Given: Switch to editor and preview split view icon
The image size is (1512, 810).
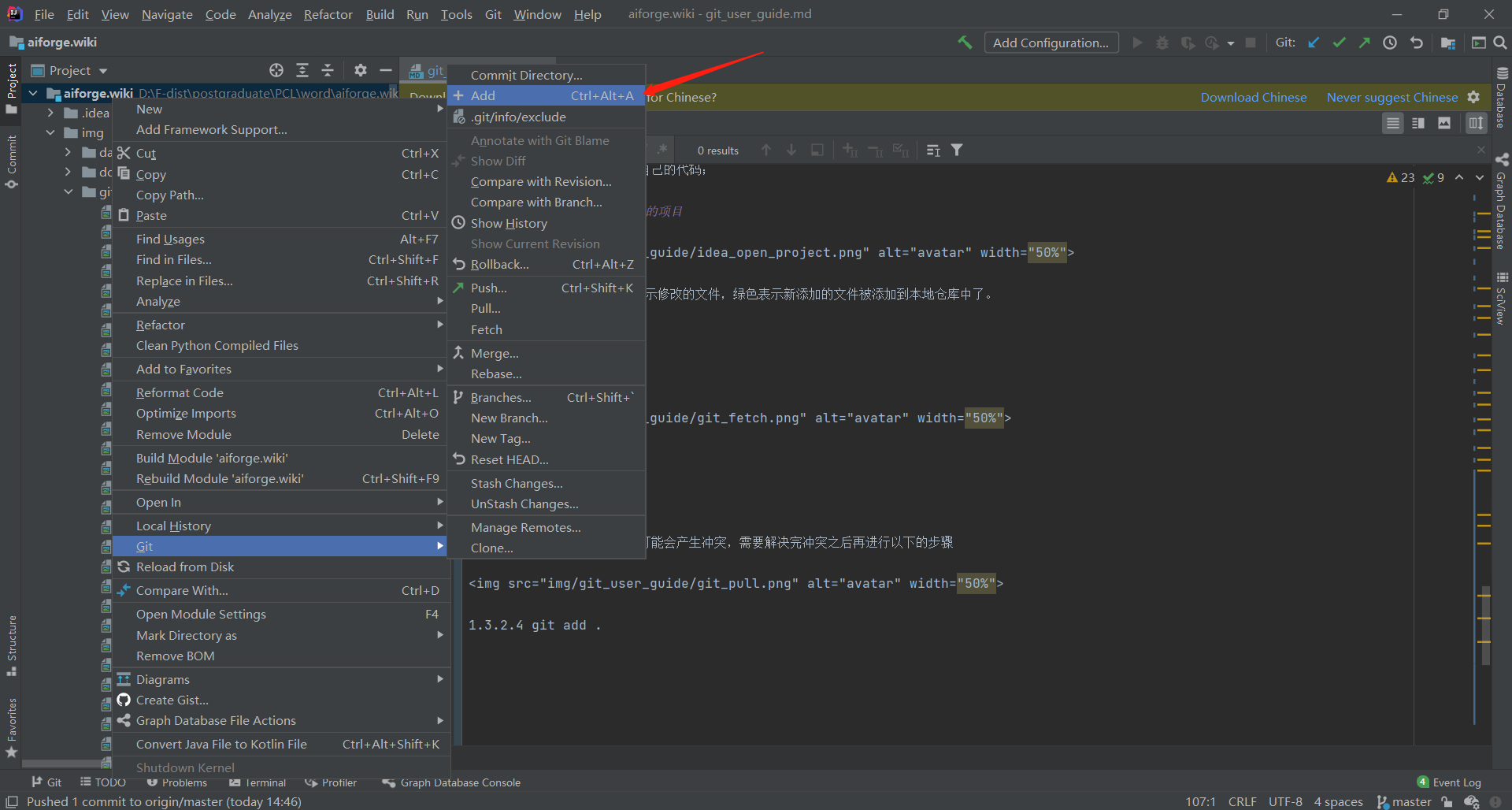Looking at the screenshot, I should 1418,123.
